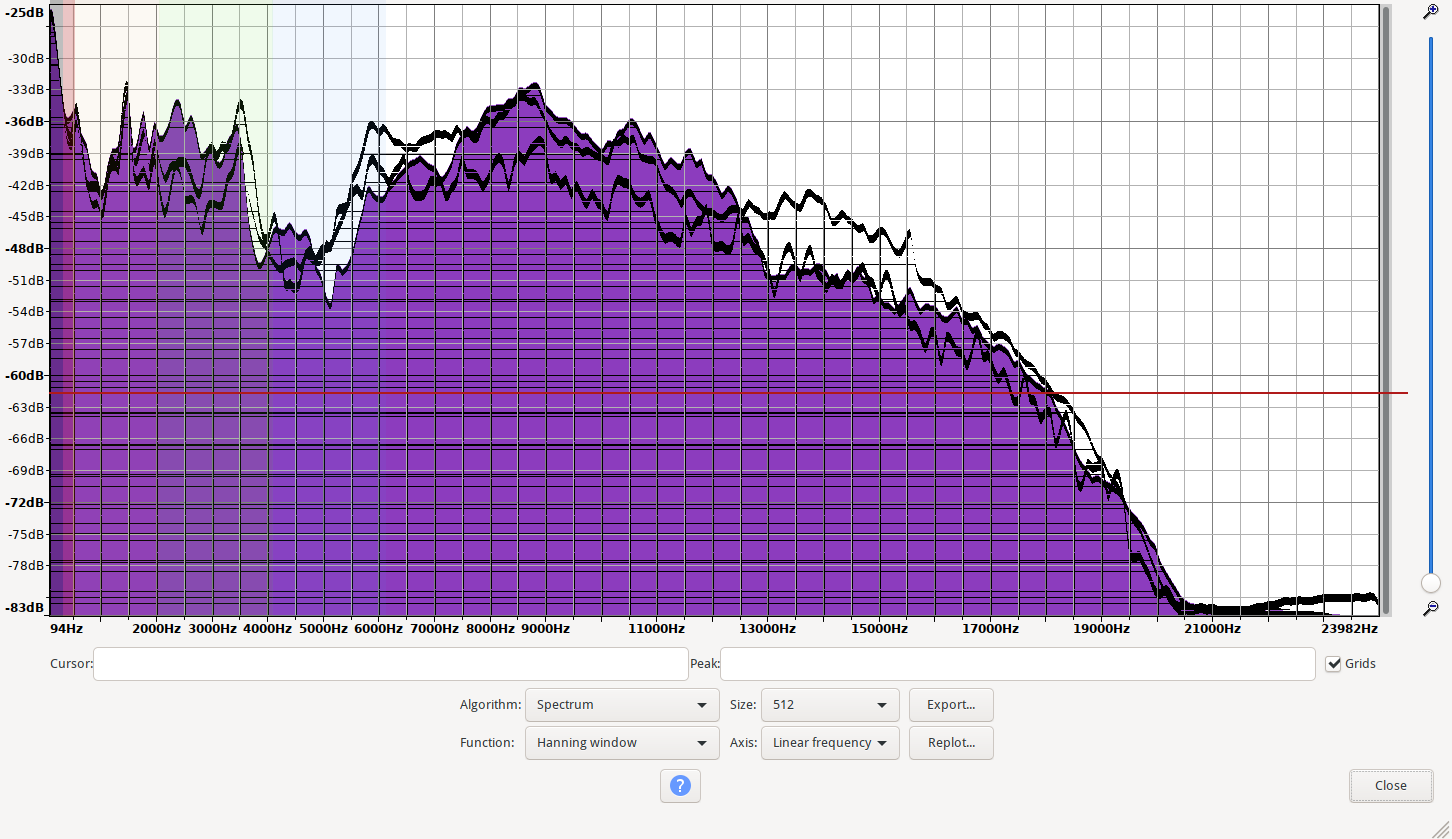Open the blue help question mark
The width and height of the screenshot is (1452, 839).
(680, 786)
